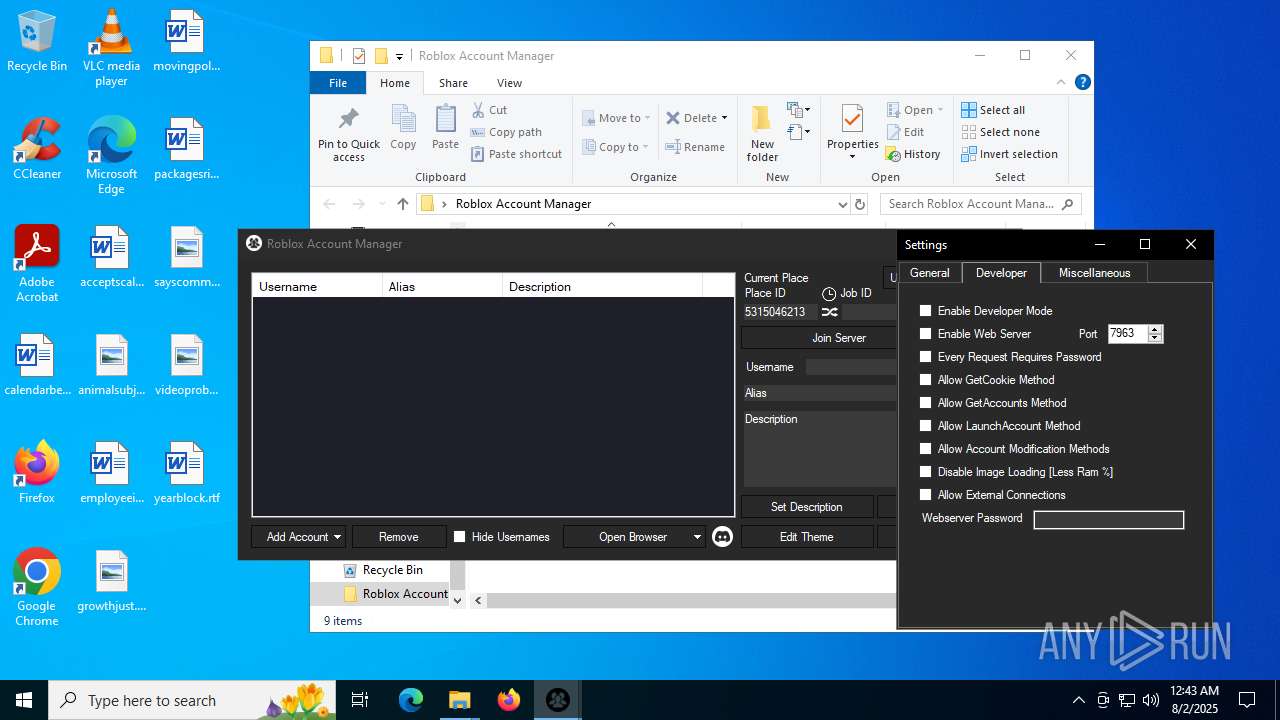Open Microsoft Edge from the taskbar
The width and height of the screenshot is (1280, 720).
pos(411,700)
